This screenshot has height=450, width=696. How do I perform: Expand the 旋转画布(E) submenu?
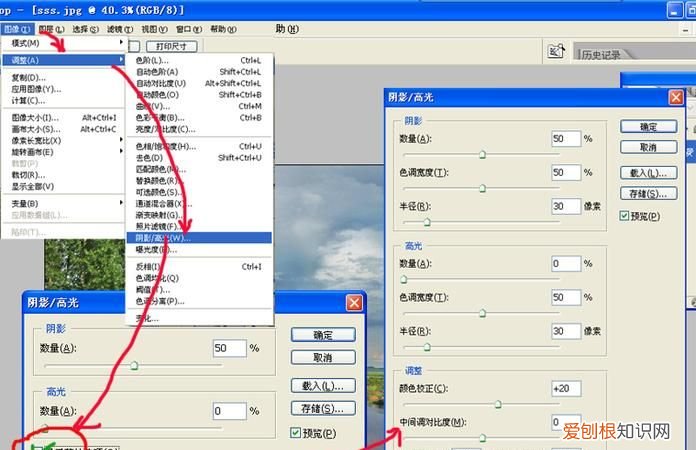pyautogui.click(x=63, y=152)
